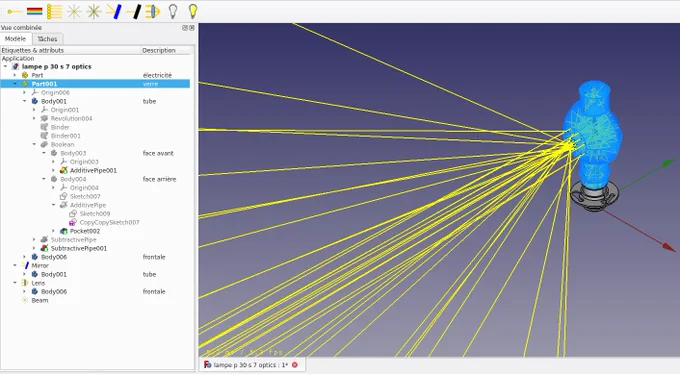Collapse Body001 under Part001

pyautogui.click(x=24, y=101)
